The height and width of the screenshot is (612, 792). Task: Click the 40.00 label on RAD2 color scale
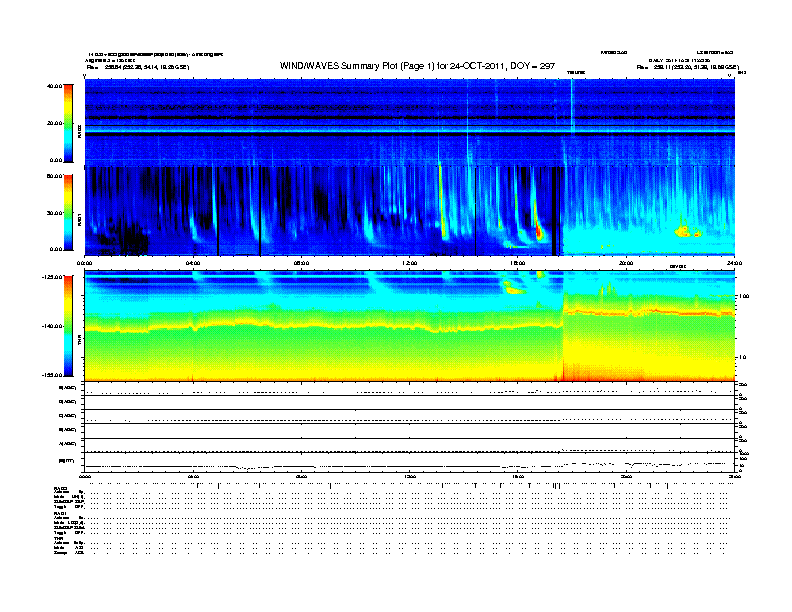54,86
